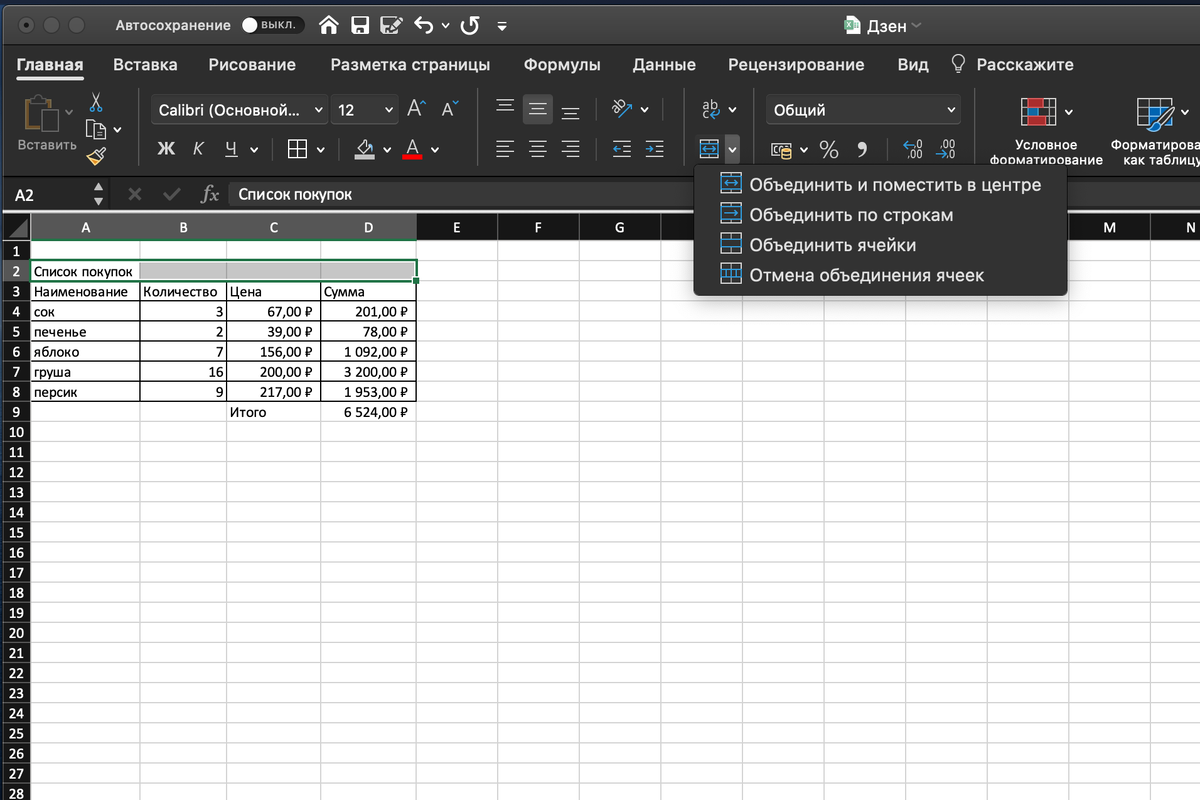Screen dimensions: 1200x800
Task: Click the Вставить clipboard paste icon
Action: 42,112
